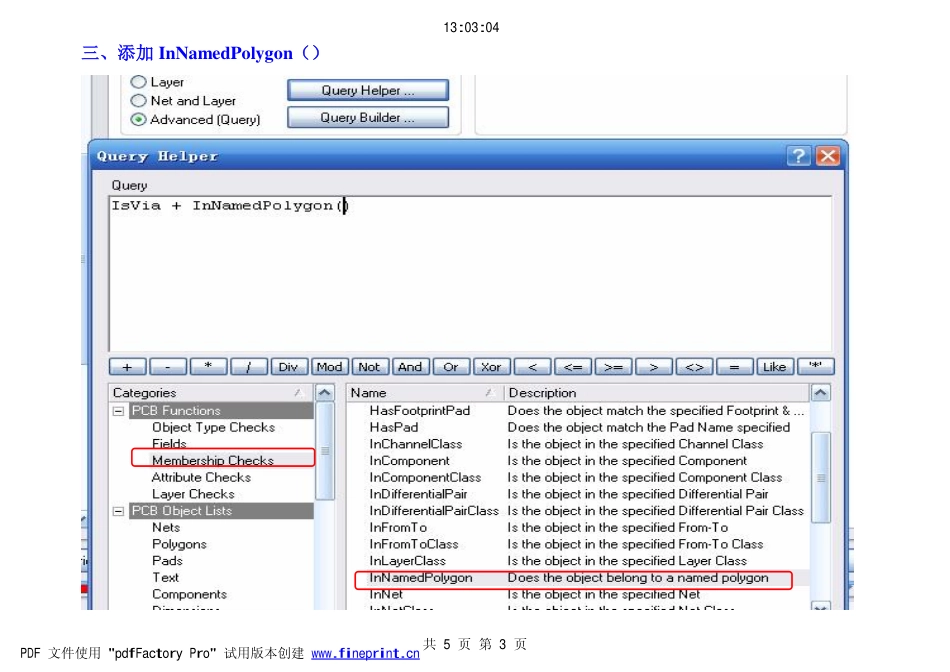950x672 pixels.
Task: Sort by Name column header
Action: (425, 393)
